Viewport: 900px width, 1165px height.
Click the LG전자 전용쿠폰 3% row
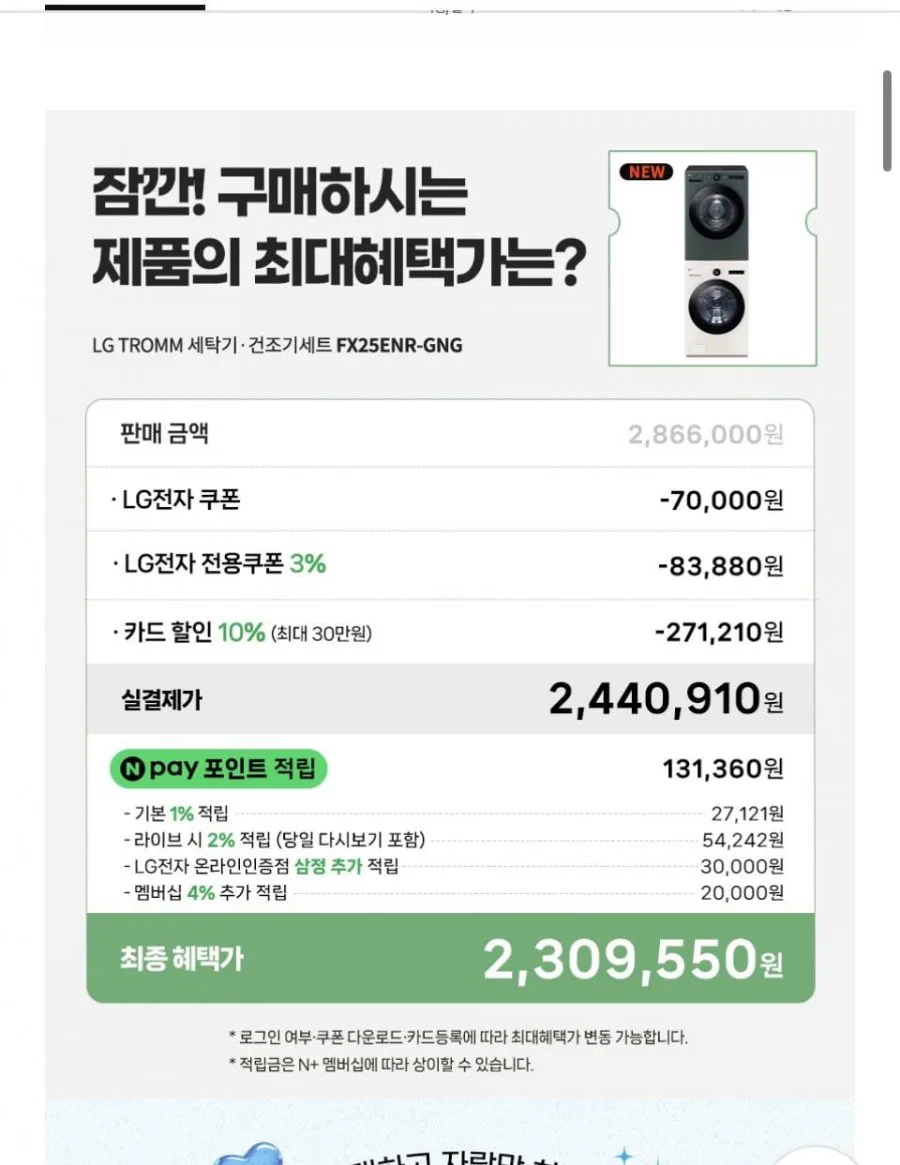pyautogui.click(x=450, y=565)
